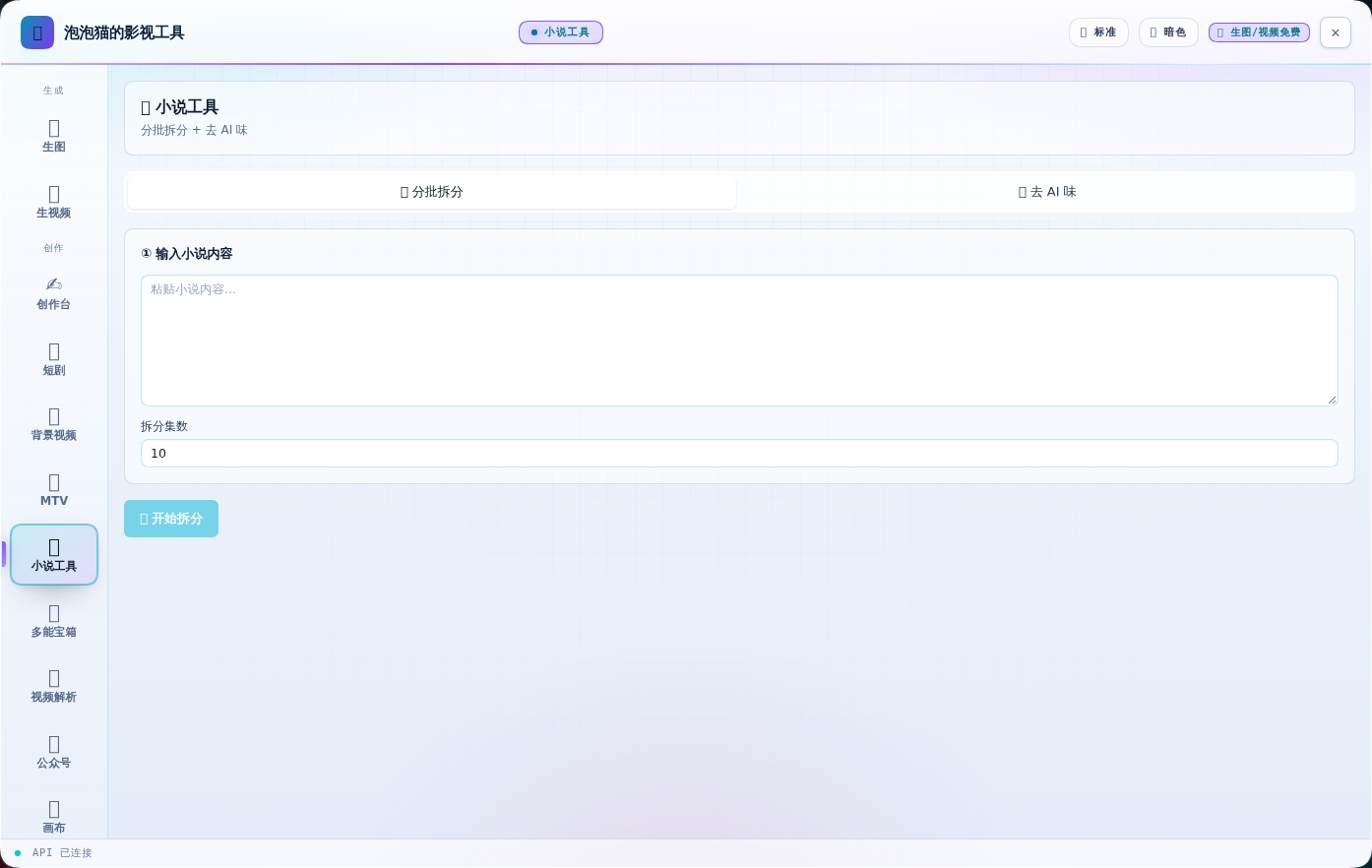1372x868 pixels.
Task: Click the 分批拆分 + 去 AI 味 subtitle
Action: pos(194,130)
